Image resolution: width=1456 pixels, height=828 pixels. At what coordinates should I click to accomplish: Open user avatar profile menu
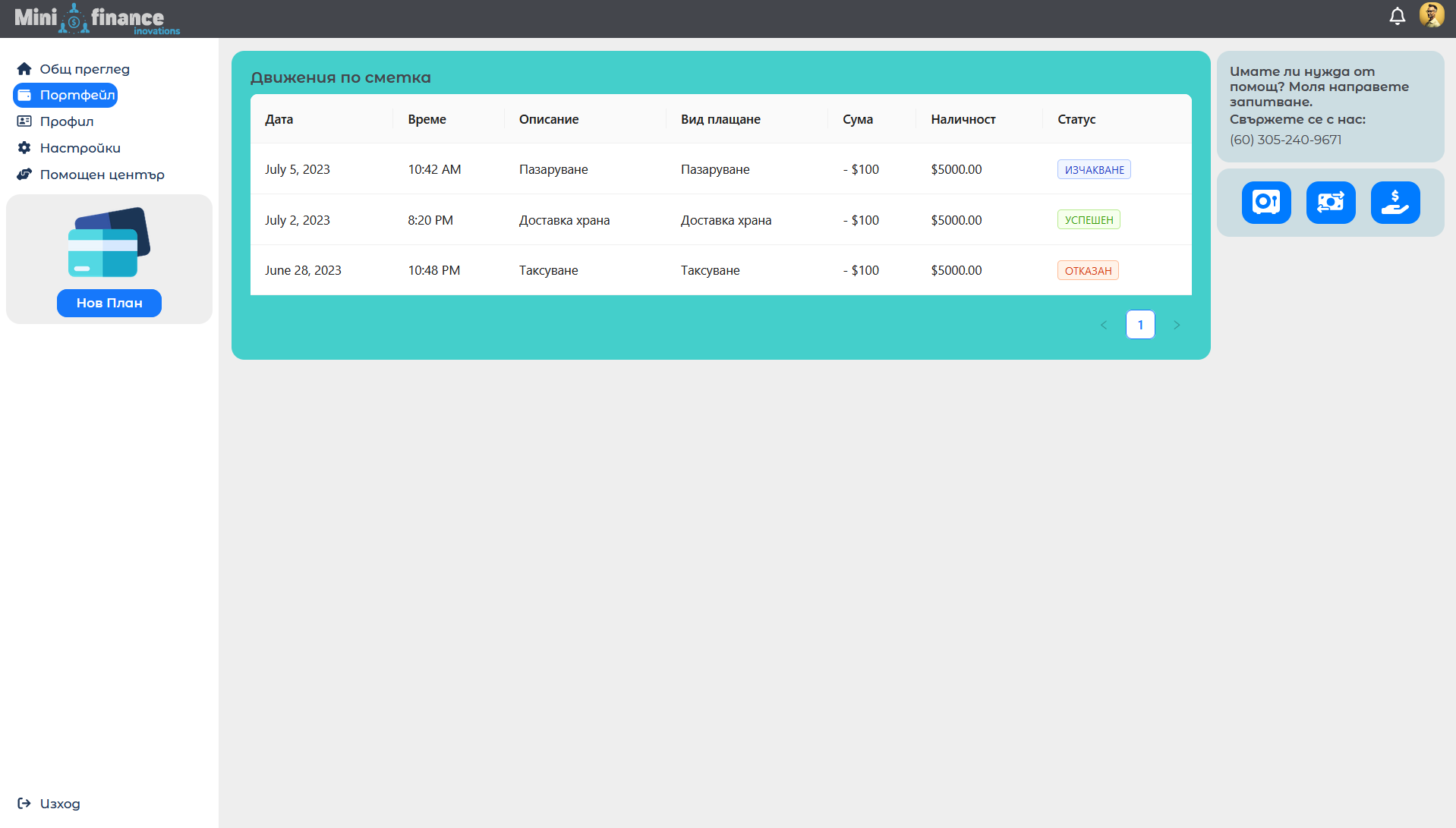pyautogui.click(x=1432, y=15)
